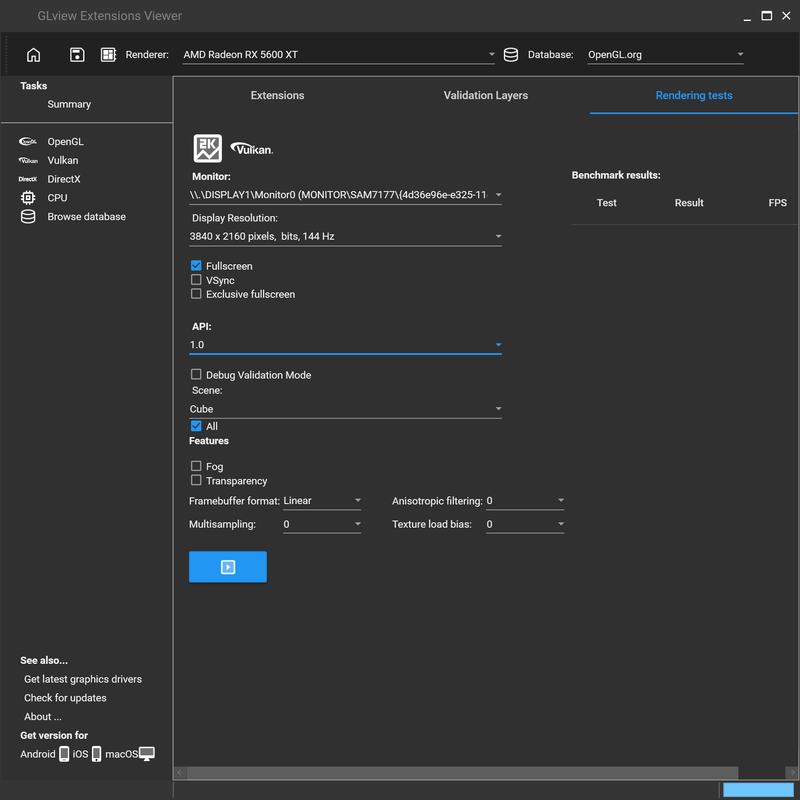
Task: Maximize the GLview window
Action: coord(766,16)
